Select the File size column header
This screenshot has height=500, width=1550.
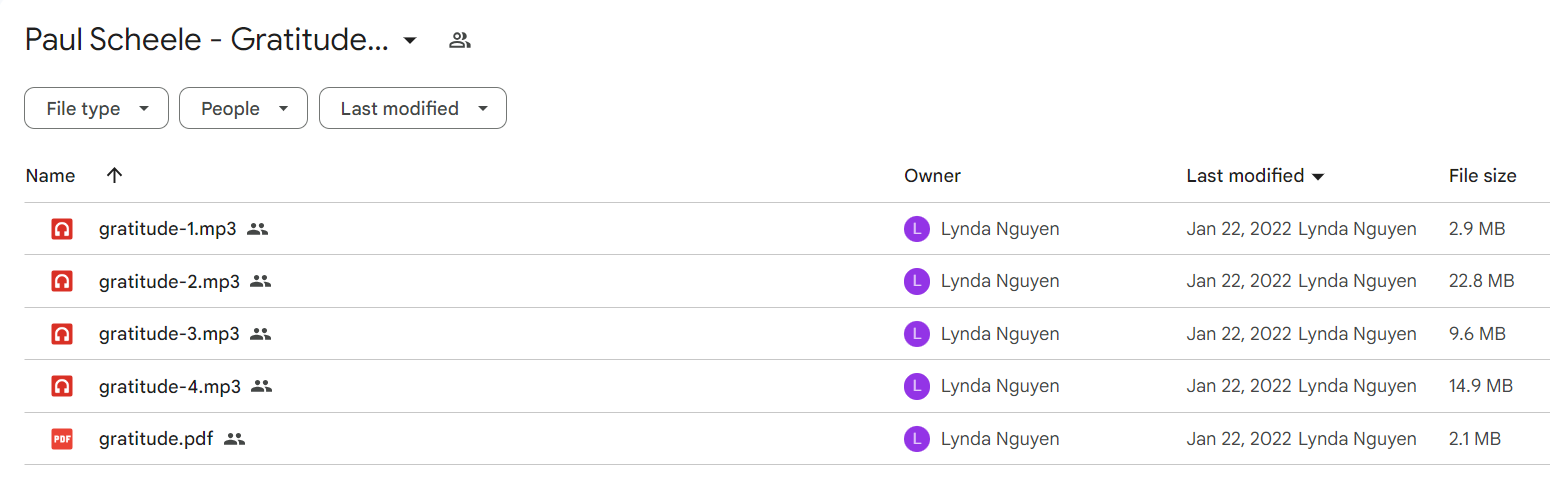point(1482,176)
